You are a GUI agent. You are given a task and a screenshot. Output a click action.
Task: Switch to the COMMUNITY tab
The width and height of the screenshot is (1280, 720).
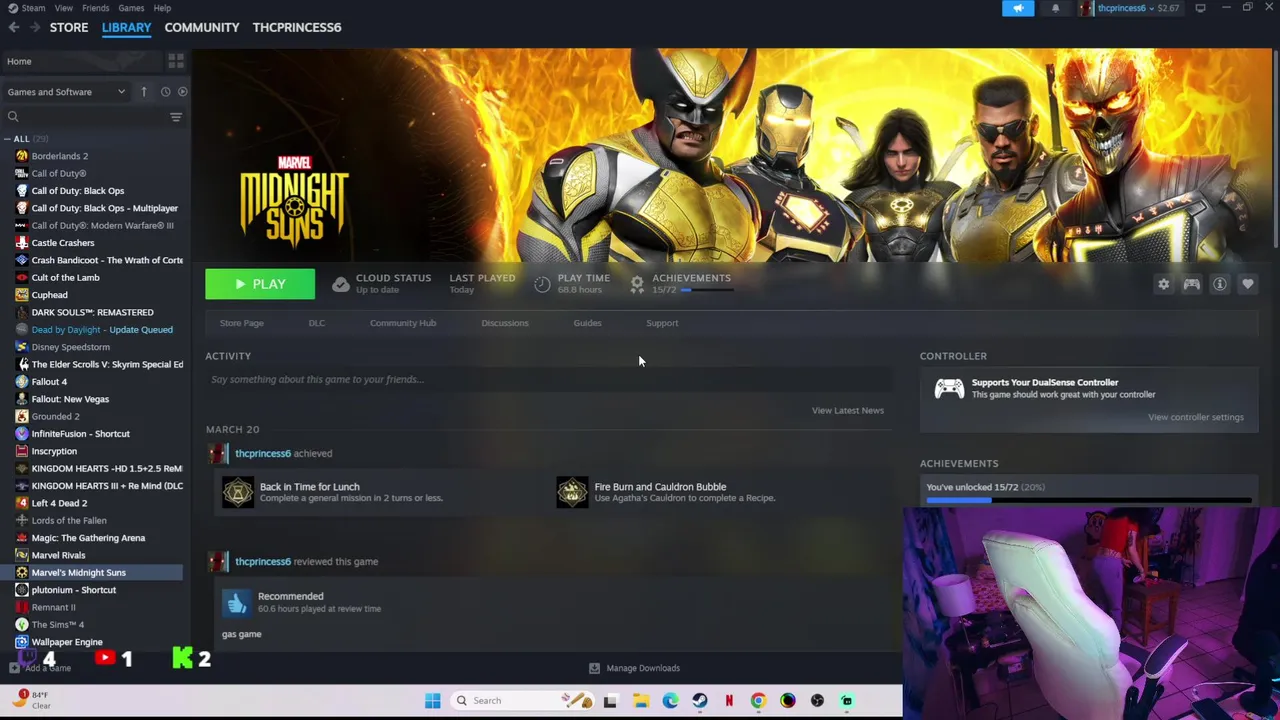(202, 27)
